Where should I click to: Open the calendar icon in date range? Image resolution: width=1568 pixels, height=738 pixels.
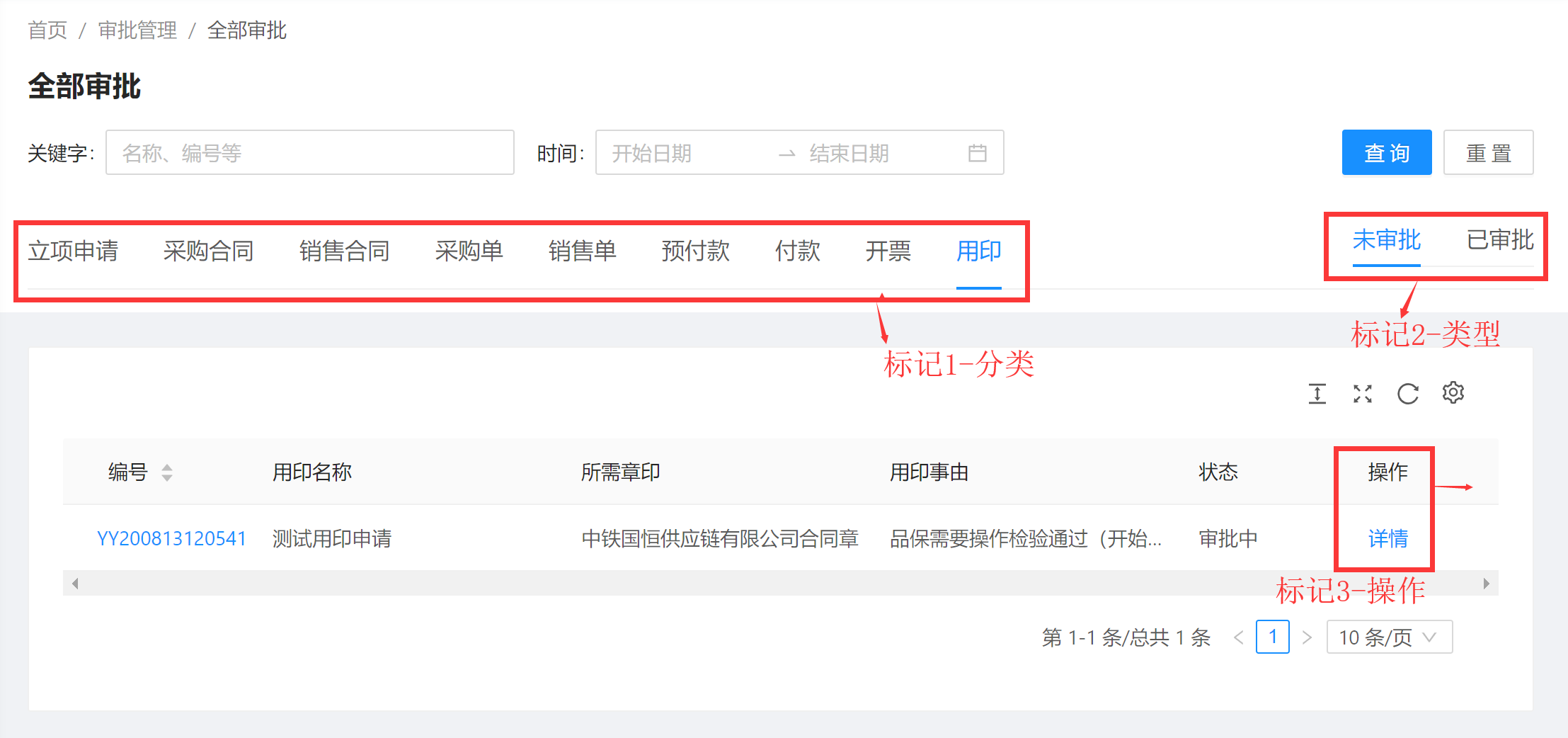tap(977, 152)
